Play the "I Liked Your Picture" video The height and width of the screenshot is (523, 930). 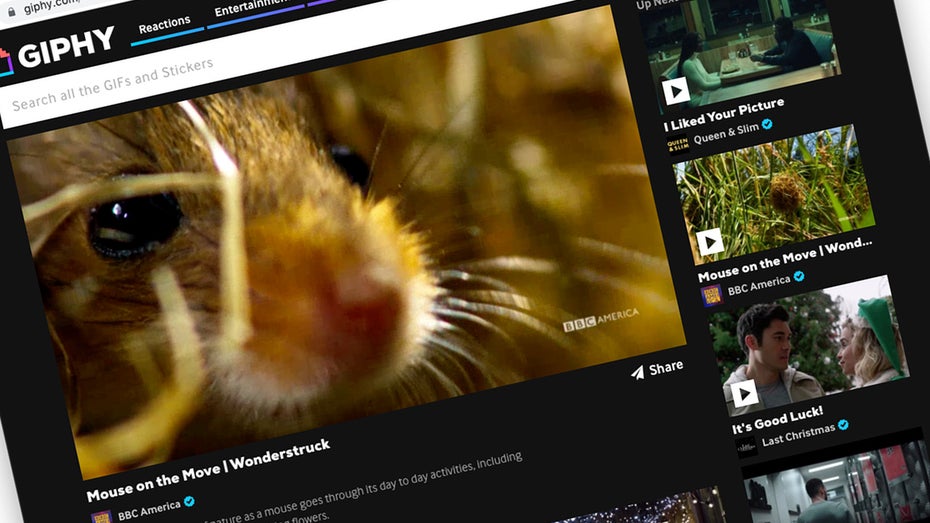click(676, 91)
